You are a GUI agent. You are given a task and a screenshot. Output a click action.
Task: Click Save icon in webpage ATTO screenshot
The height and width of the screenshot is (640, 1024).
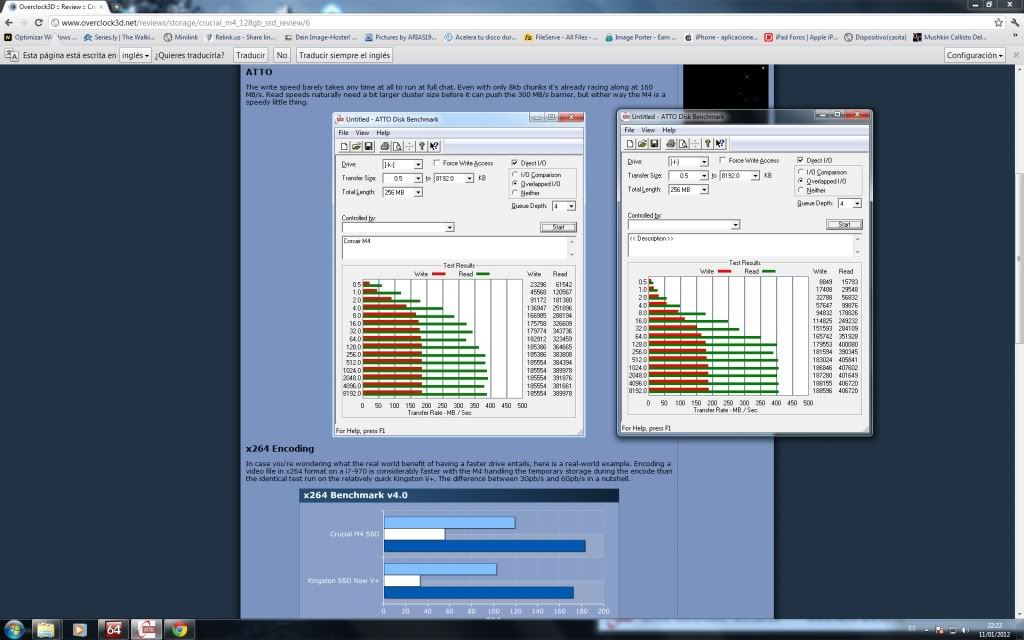click(368, 146)
